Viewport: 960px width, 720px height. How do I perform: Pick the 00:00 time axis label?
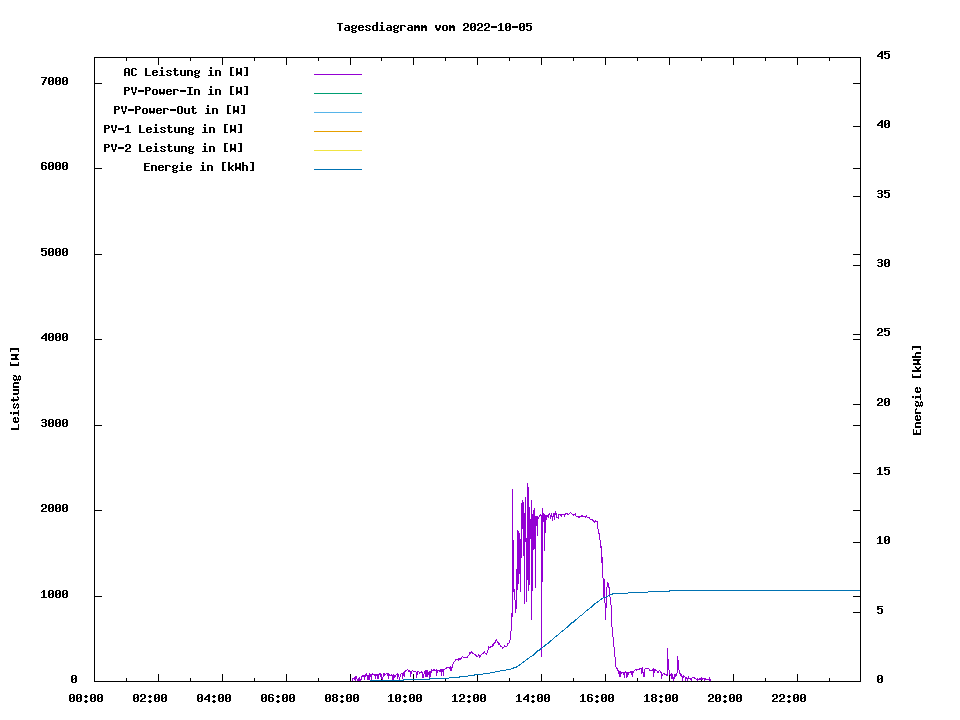pos(86,698)
